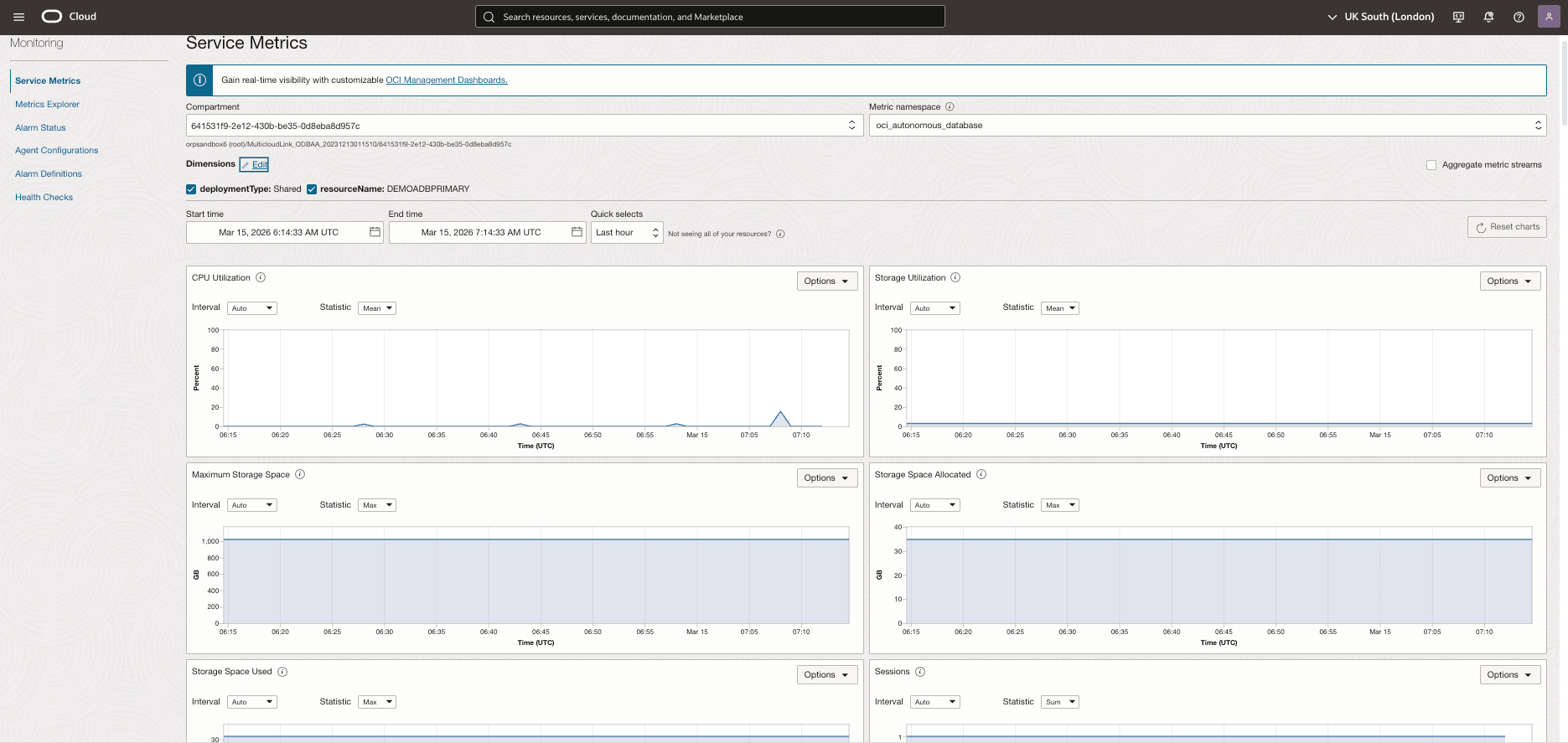Open Maximum Storage Space Statistic Max dropdown

coord(377,505)
